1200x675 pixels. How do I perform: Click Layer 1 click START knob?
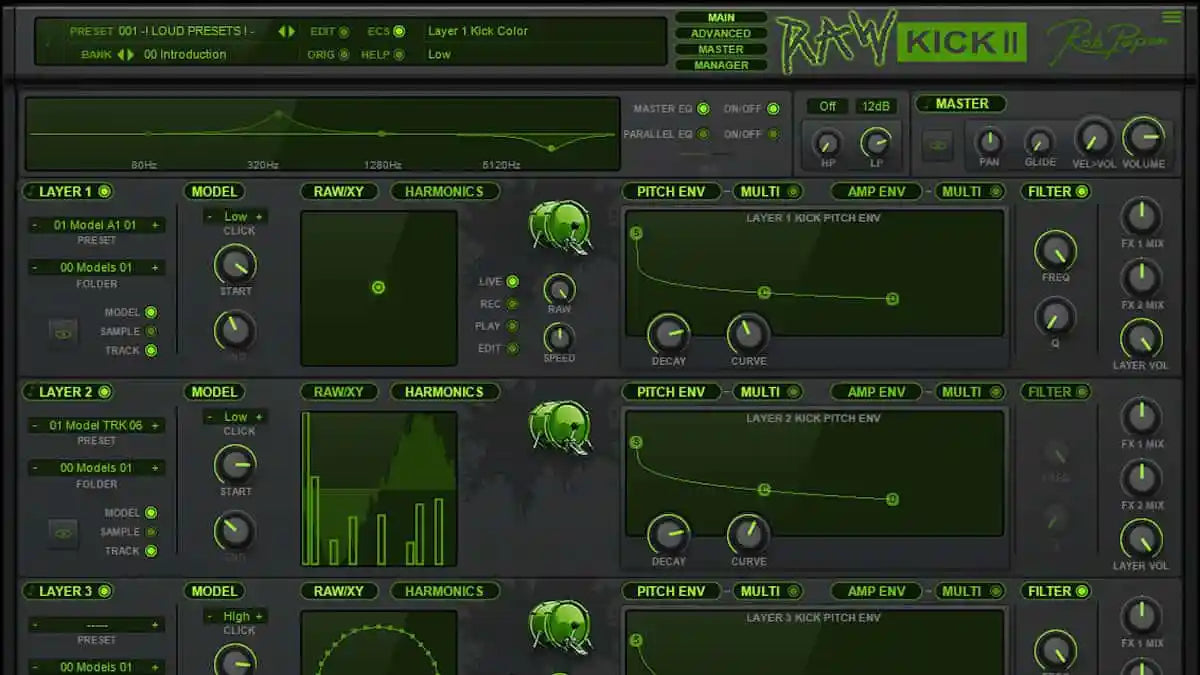[235, 265]
